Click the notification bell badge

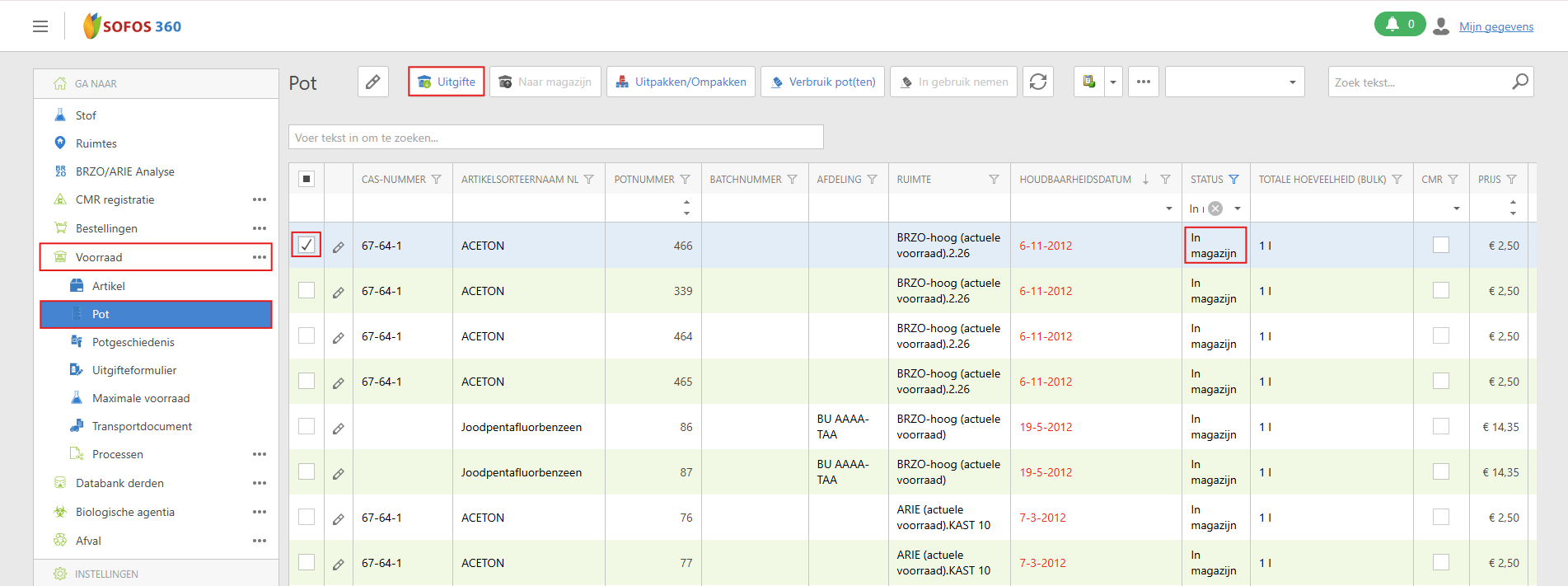1399,25
